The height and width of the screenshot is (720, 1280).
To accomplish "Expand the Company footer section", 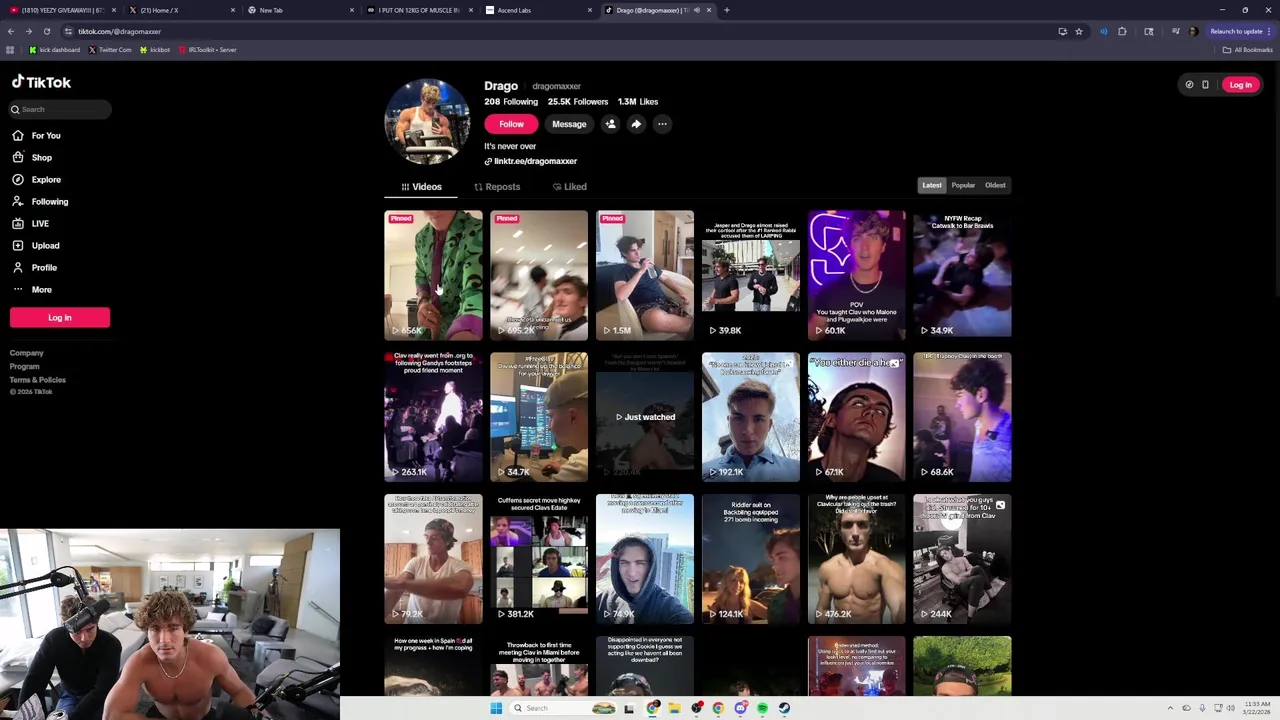I will click(27, 353).
